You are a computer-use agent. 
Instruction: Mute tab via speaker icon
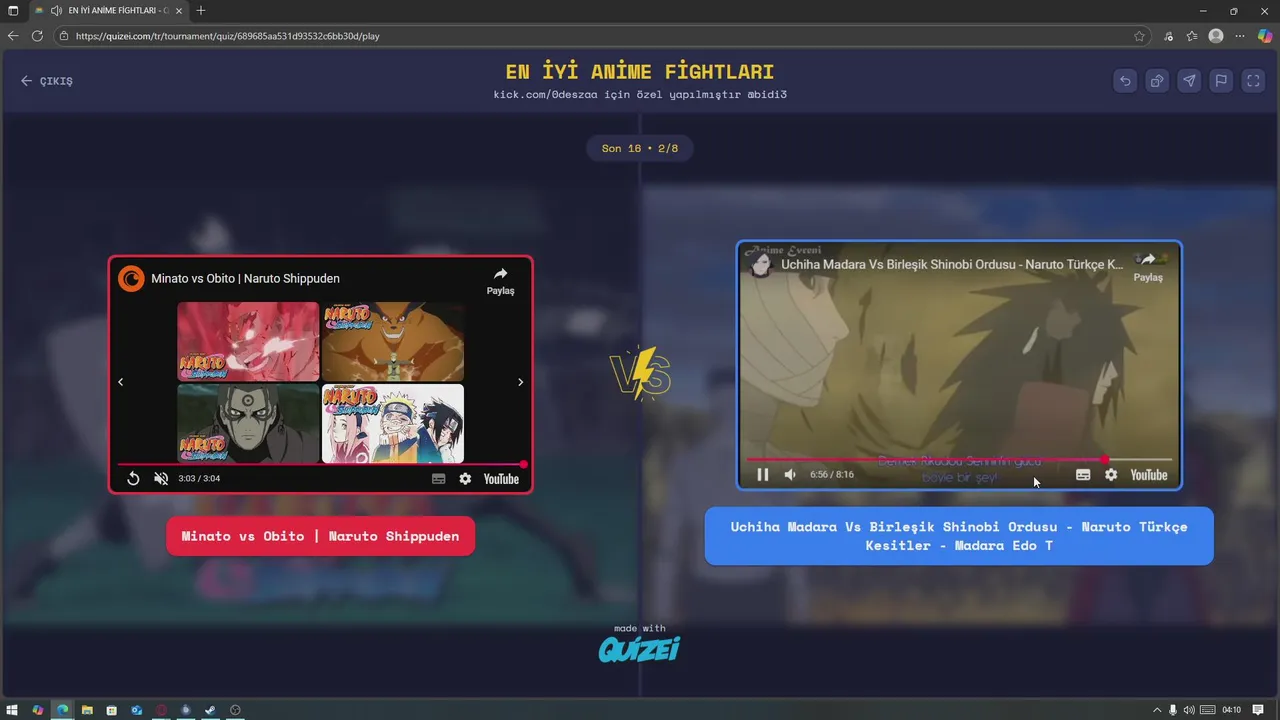point(56,10)
